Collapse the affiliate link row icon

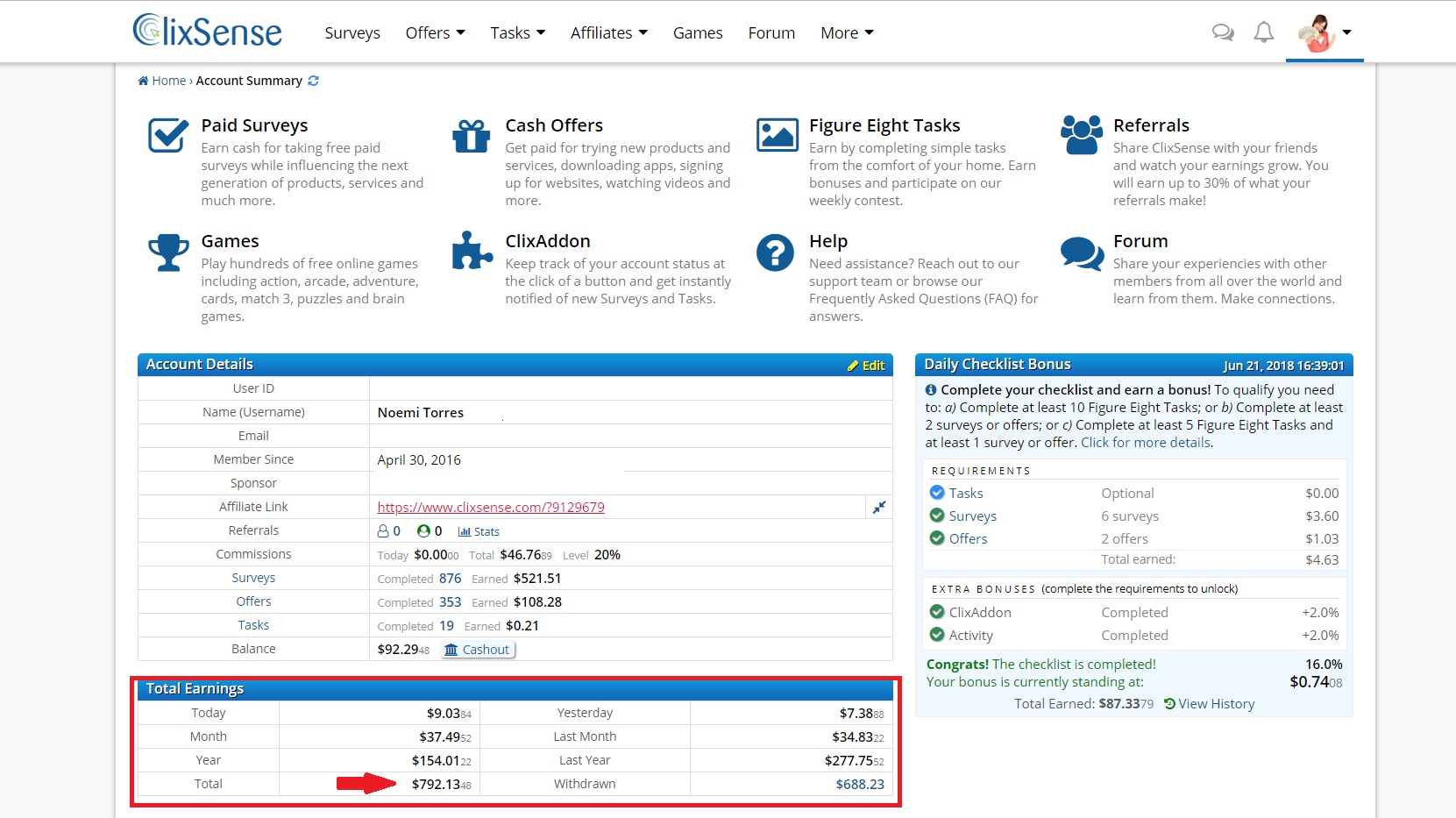click(x=879, y=507)
